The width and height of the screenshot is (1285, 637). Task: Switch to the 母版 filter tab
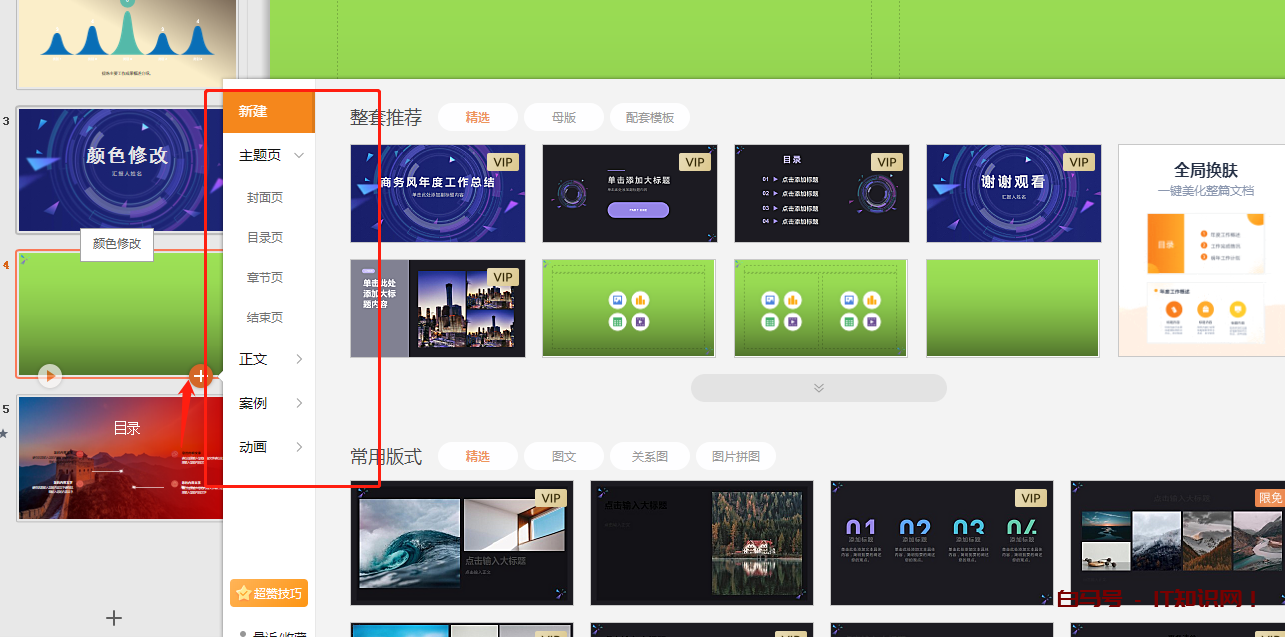pos(564,117)
